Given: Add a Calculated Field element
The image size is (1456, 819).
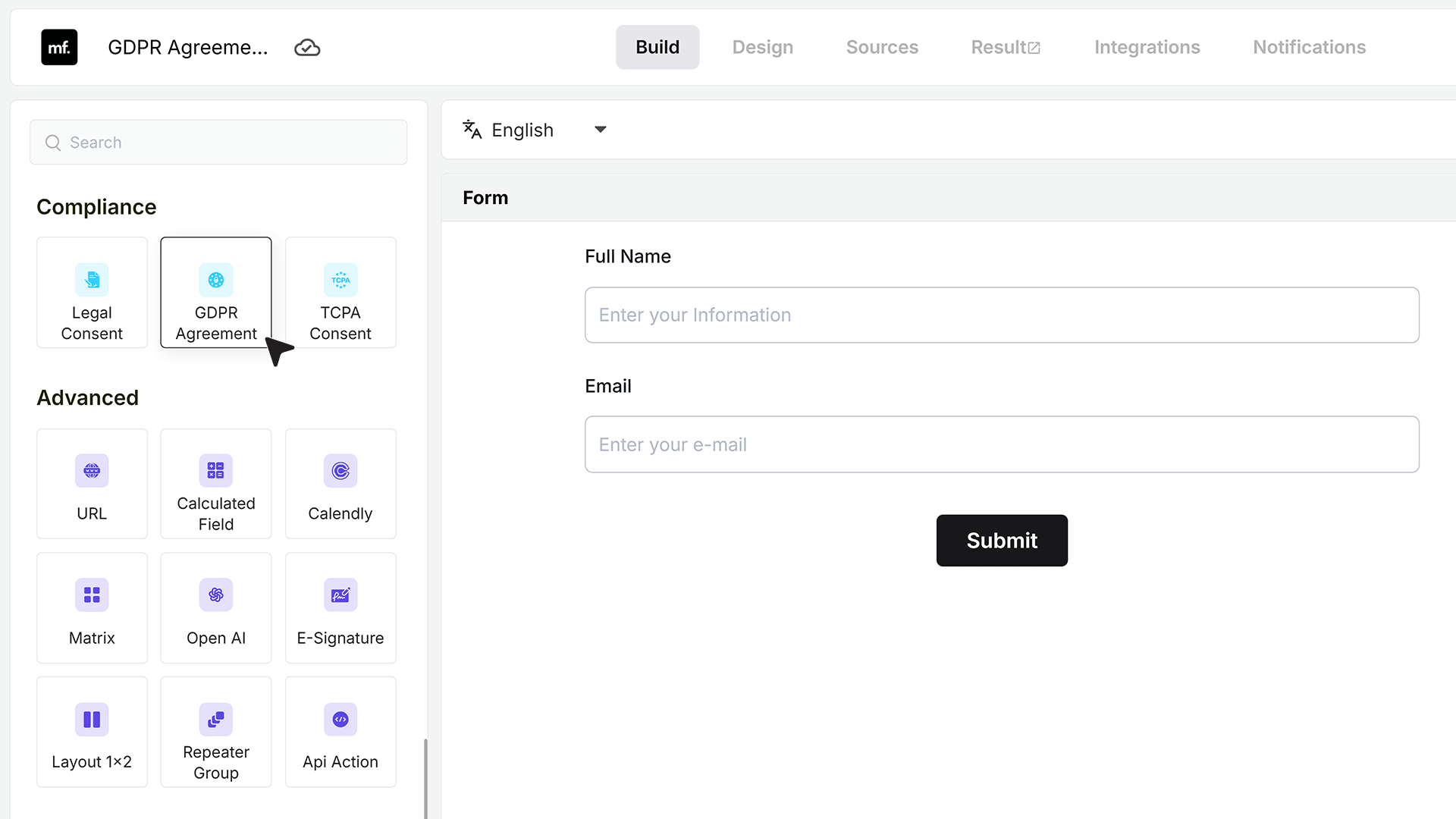Looking at the screenshot, I should tap(216, 484).
